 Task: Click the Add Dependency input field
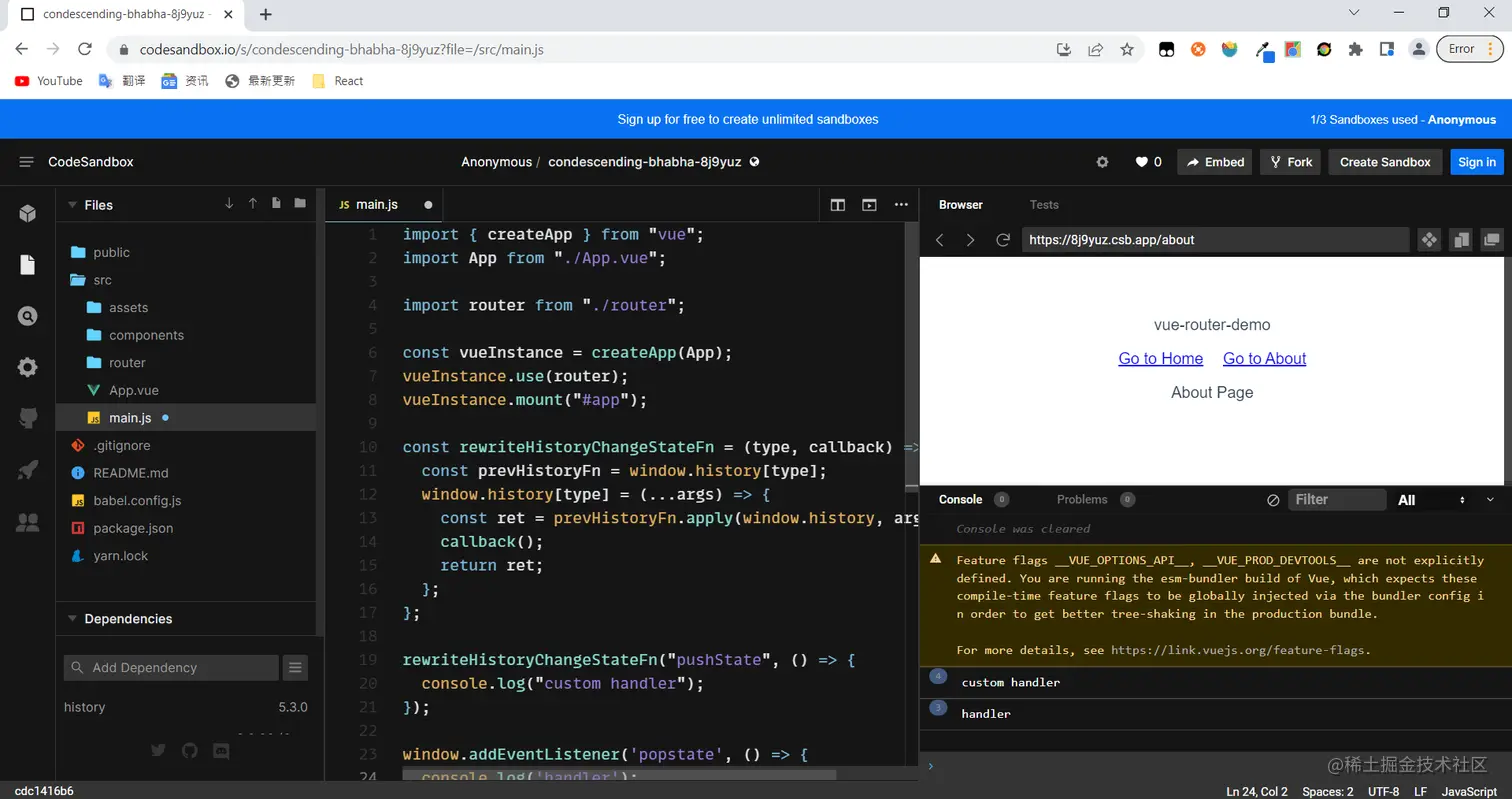point(171,667)
